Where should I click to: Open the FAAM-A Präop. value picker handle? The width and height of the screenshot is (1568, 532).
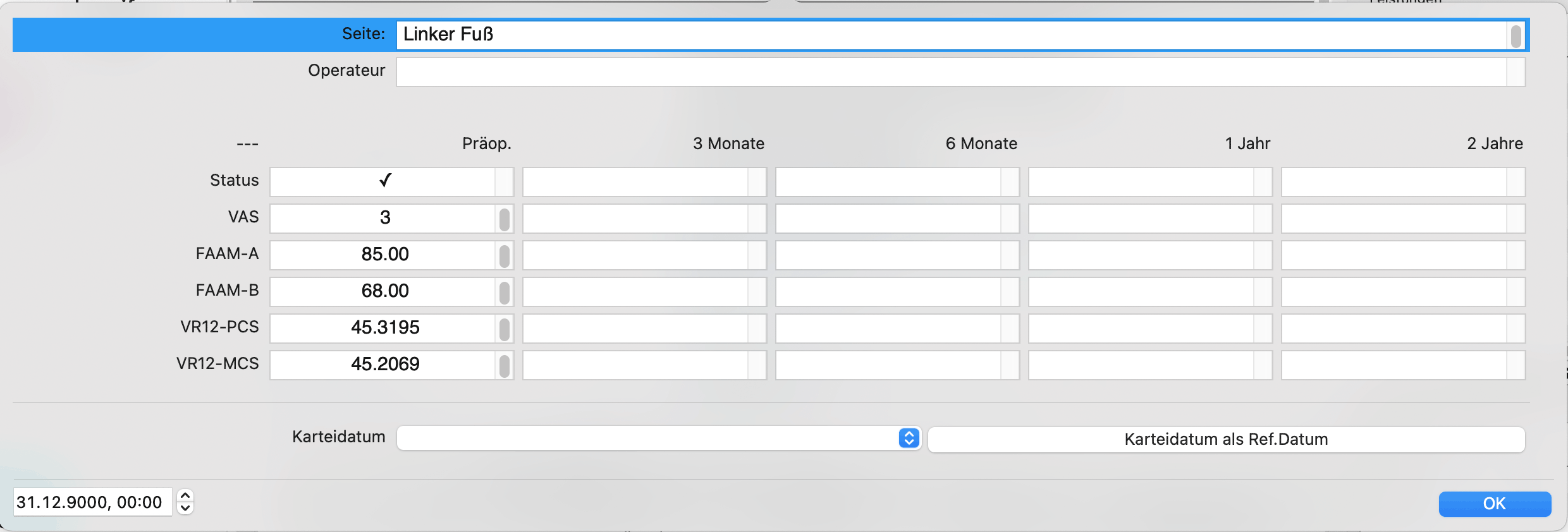coord(504,256)
